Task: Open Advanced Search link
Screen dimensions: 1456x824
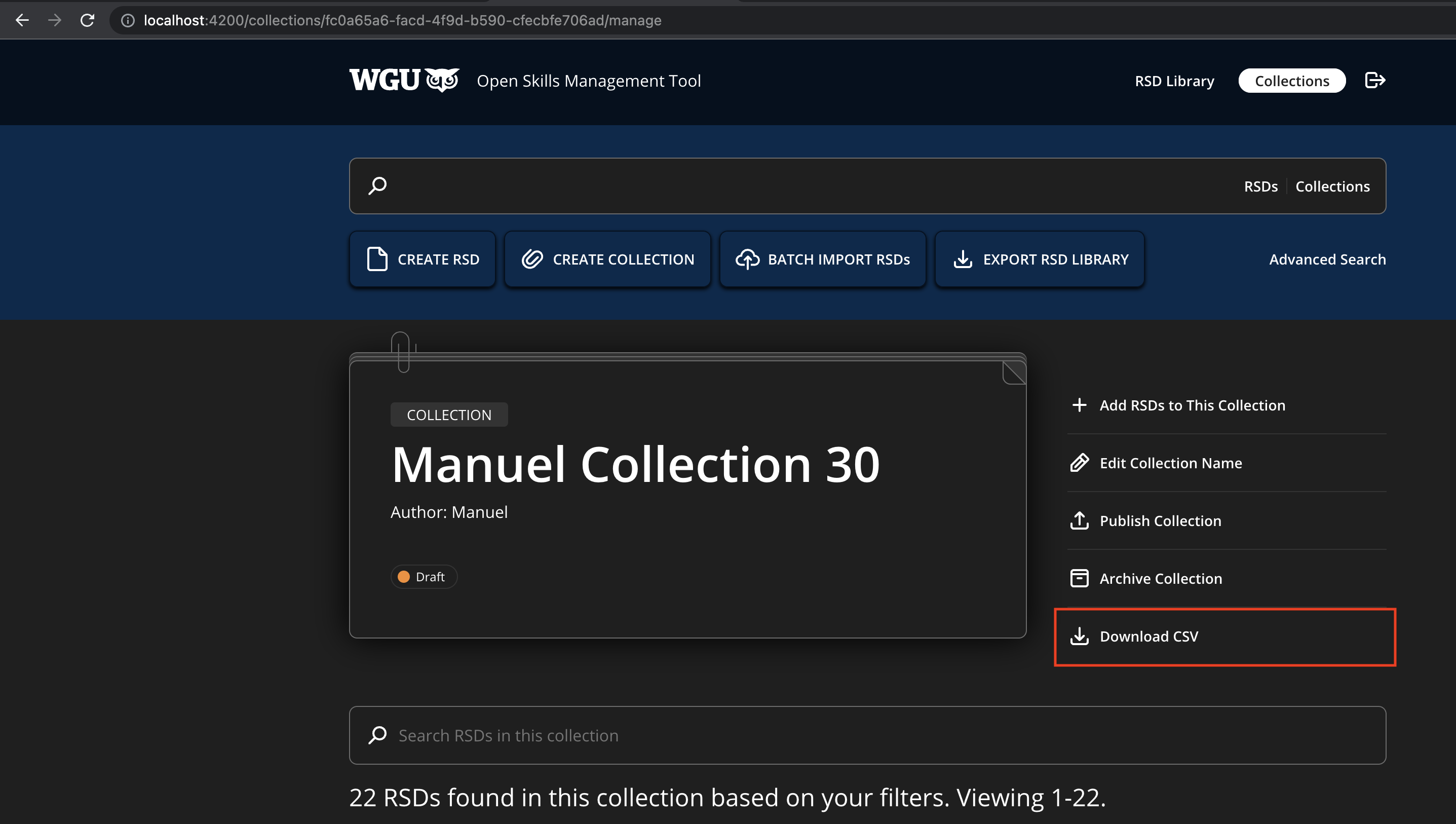Action: (x=1327, y=259)
